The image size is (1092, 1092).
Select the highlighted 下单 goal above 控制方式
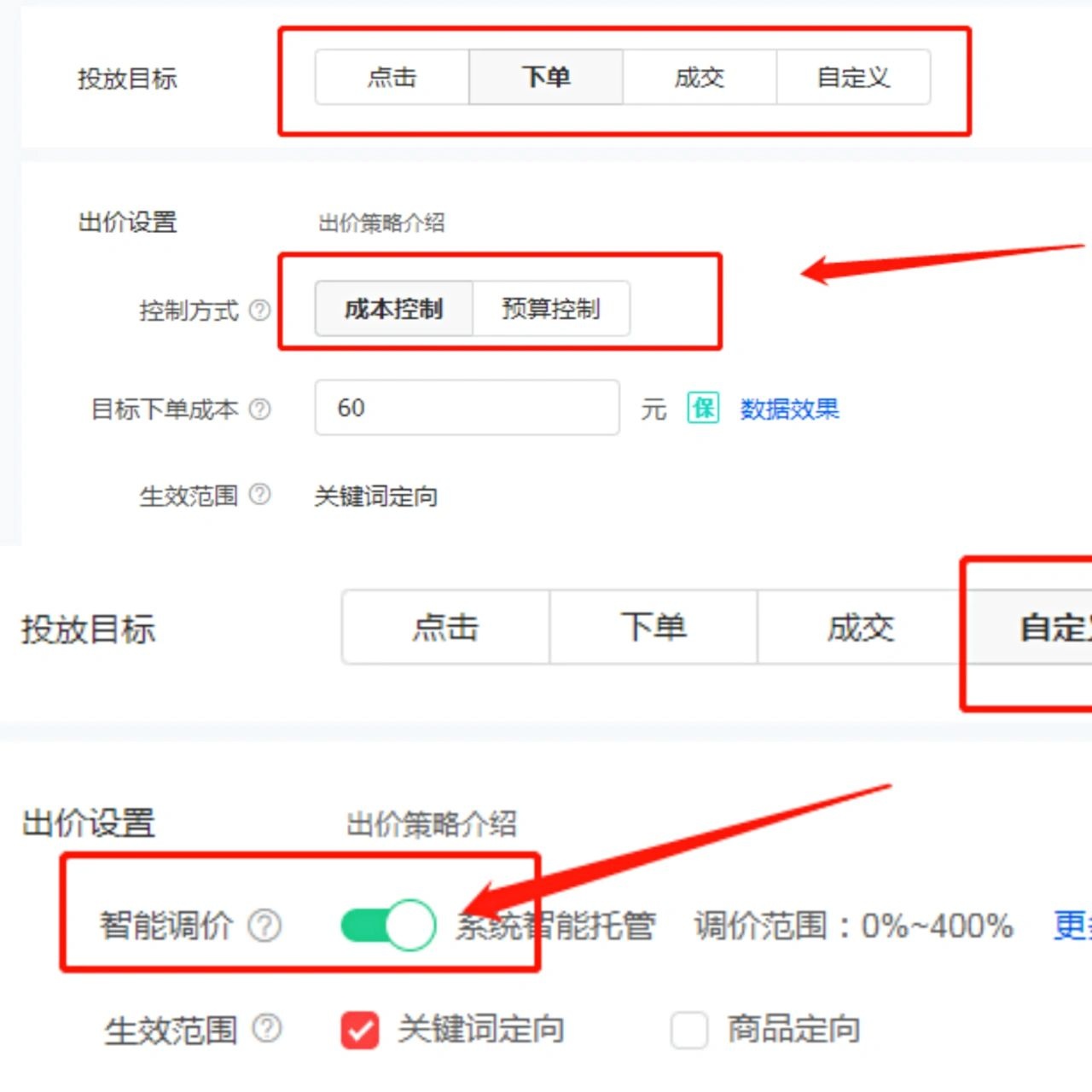(546, 78)
